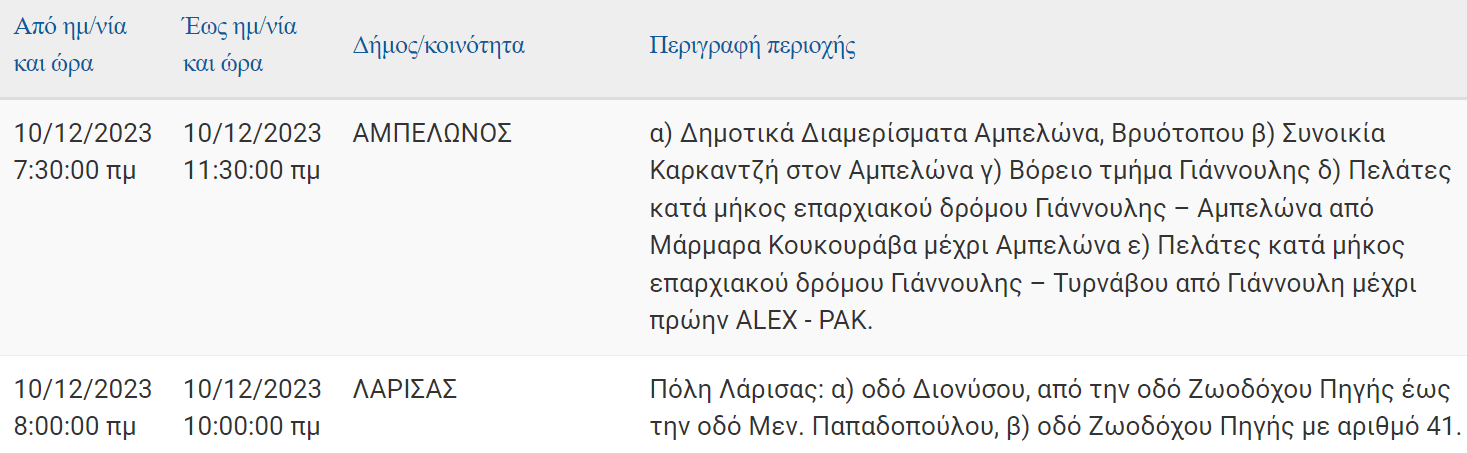This screenshot has height=453, width=1467.
Task: Click the "Δήμος/κοινότητα" column header
Action: (x=439, y=46)
